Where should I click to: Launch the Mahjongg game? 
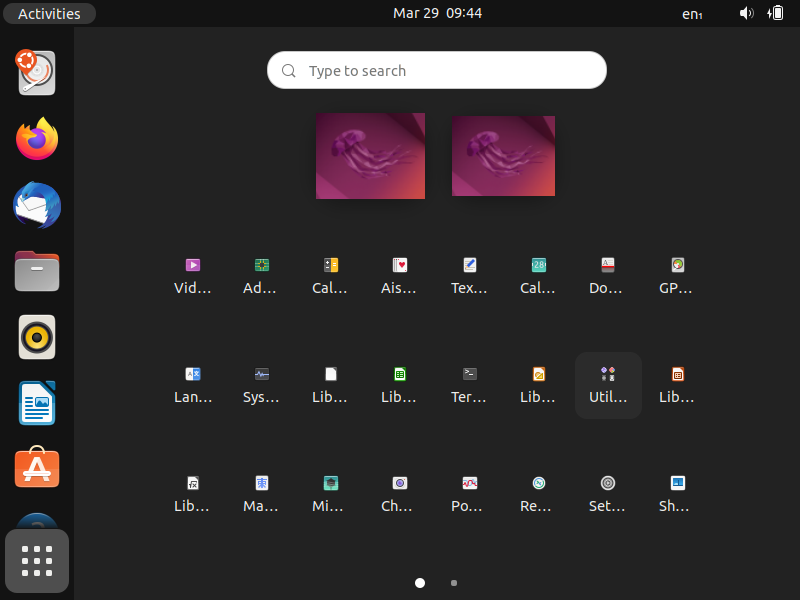tap(262, 494)
